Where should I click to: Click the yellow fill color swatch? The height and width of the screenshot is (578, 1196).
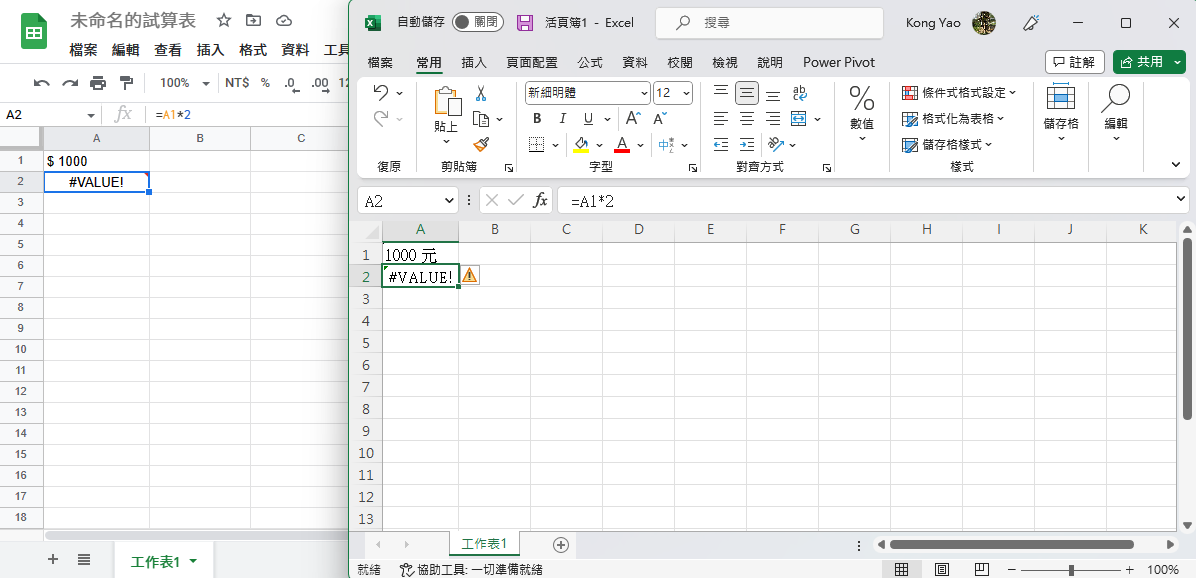point(581,145)
